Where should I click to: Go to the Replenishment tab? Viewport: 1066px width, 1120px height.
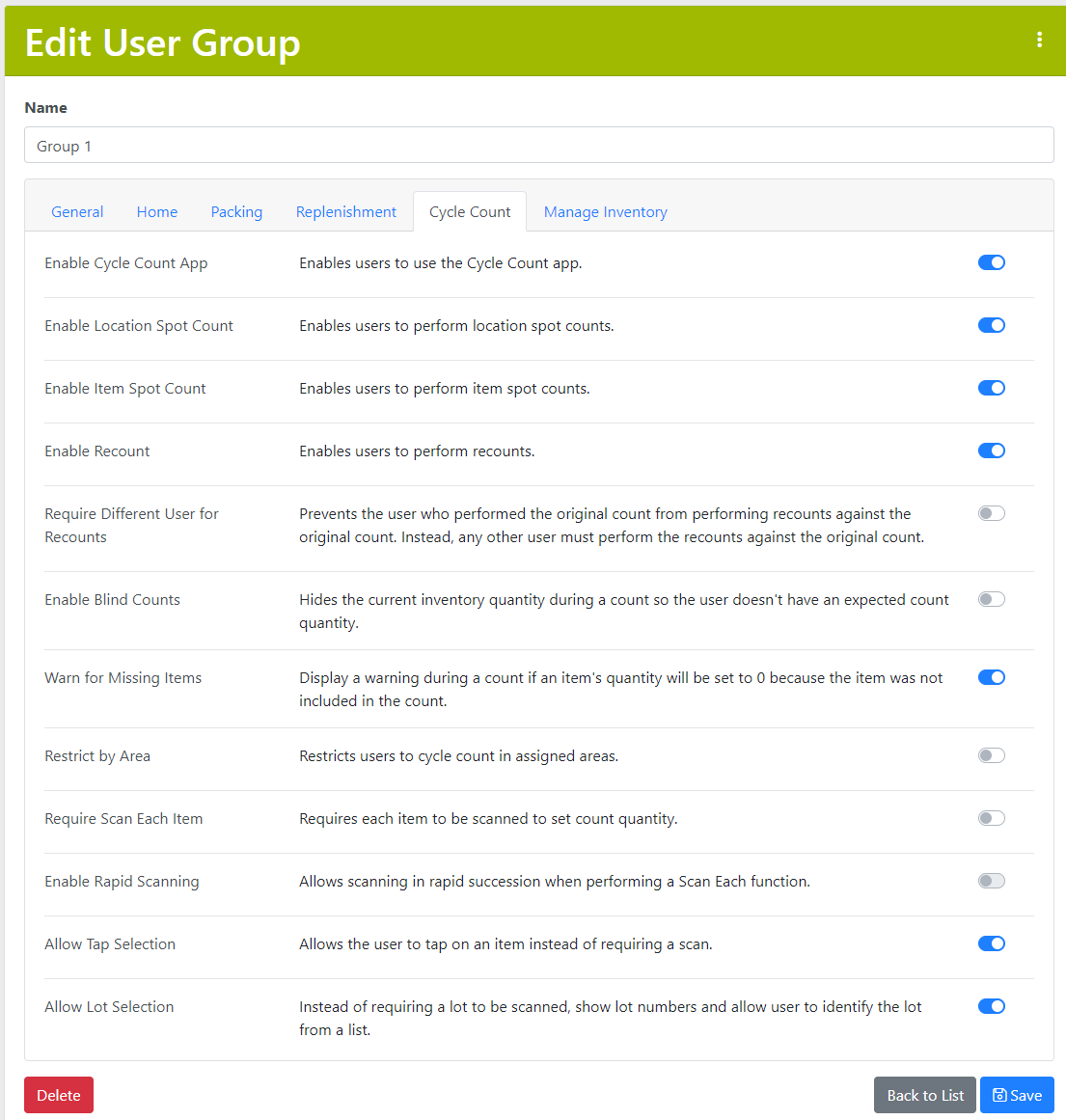(x=345, y=212)
